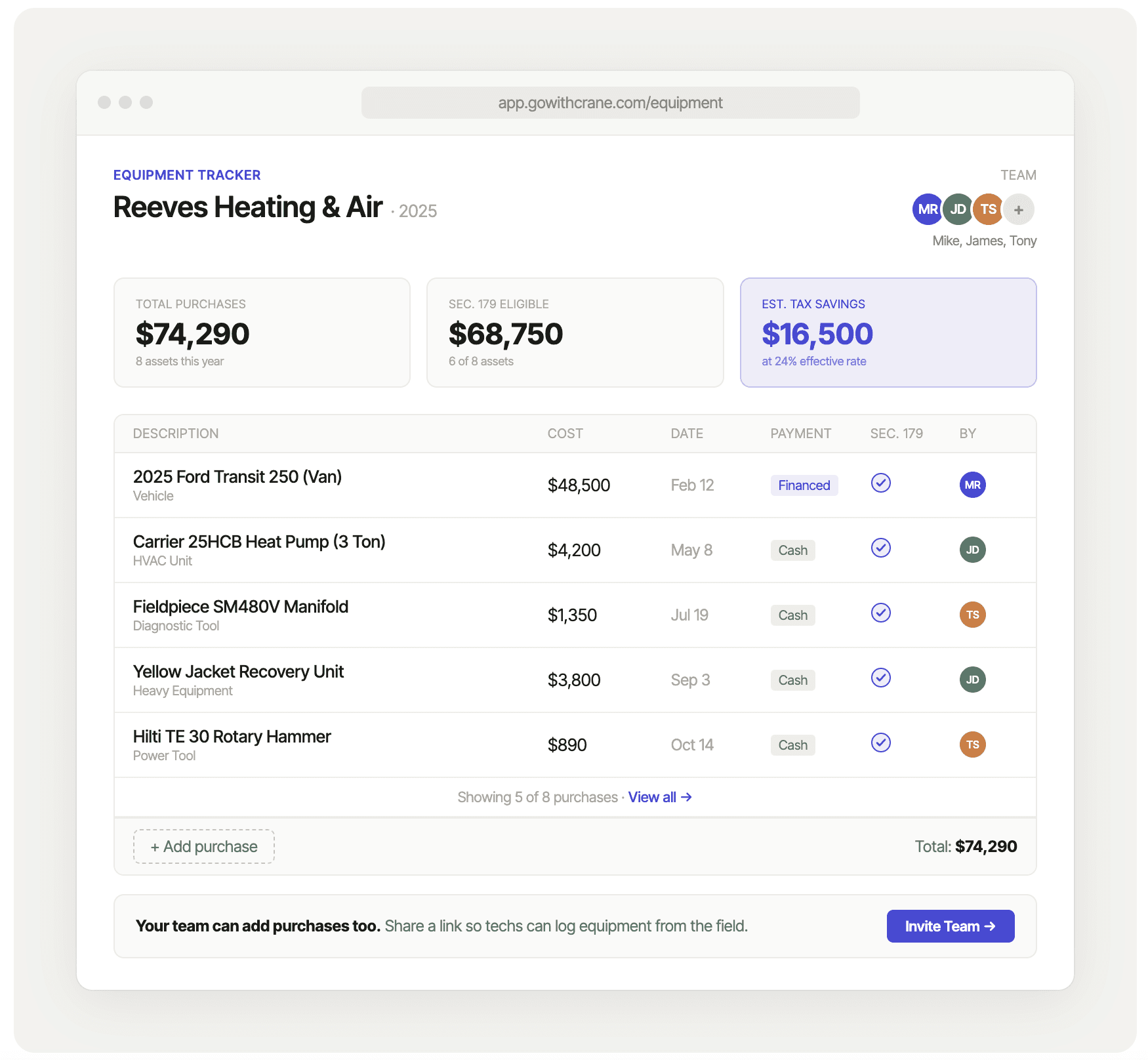Click the Add purchase button
Screen dimensions: 1148x1060
[203, 846]
